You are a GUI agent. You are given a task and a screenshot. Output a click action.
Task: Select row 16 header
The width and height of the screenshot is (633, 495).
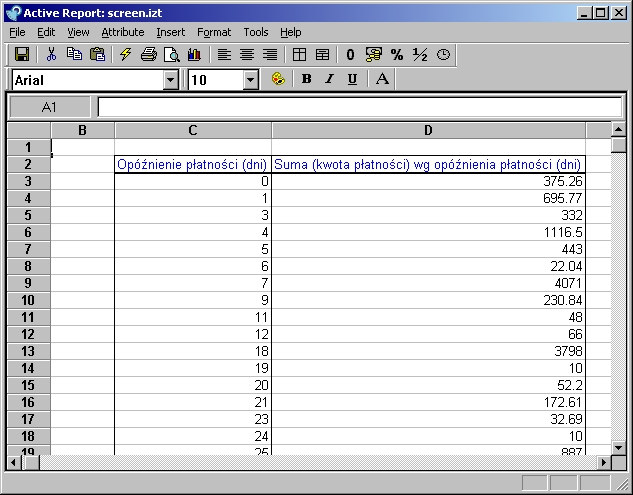(x=28, y=402)
